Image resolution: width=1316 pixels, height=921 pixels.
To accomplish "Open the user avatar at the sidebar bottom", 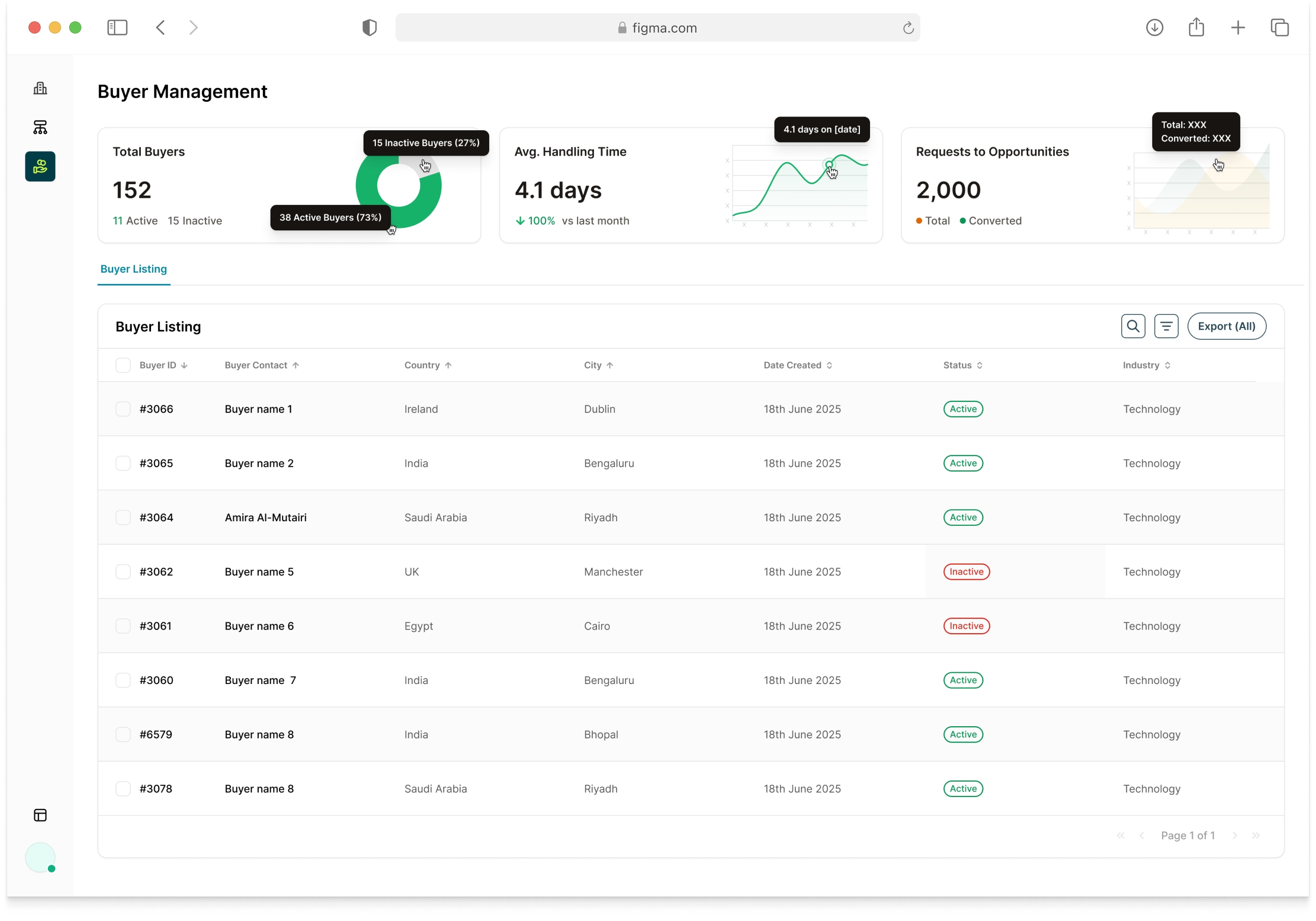I will tap(40, 857).
